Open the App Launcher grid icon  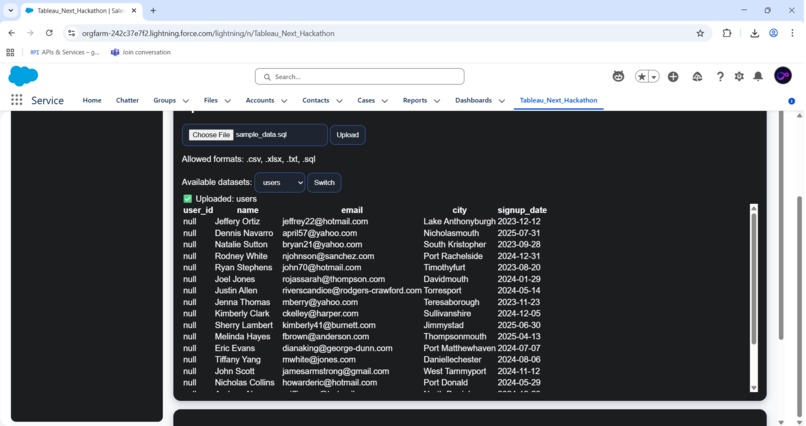coord(16,100)
